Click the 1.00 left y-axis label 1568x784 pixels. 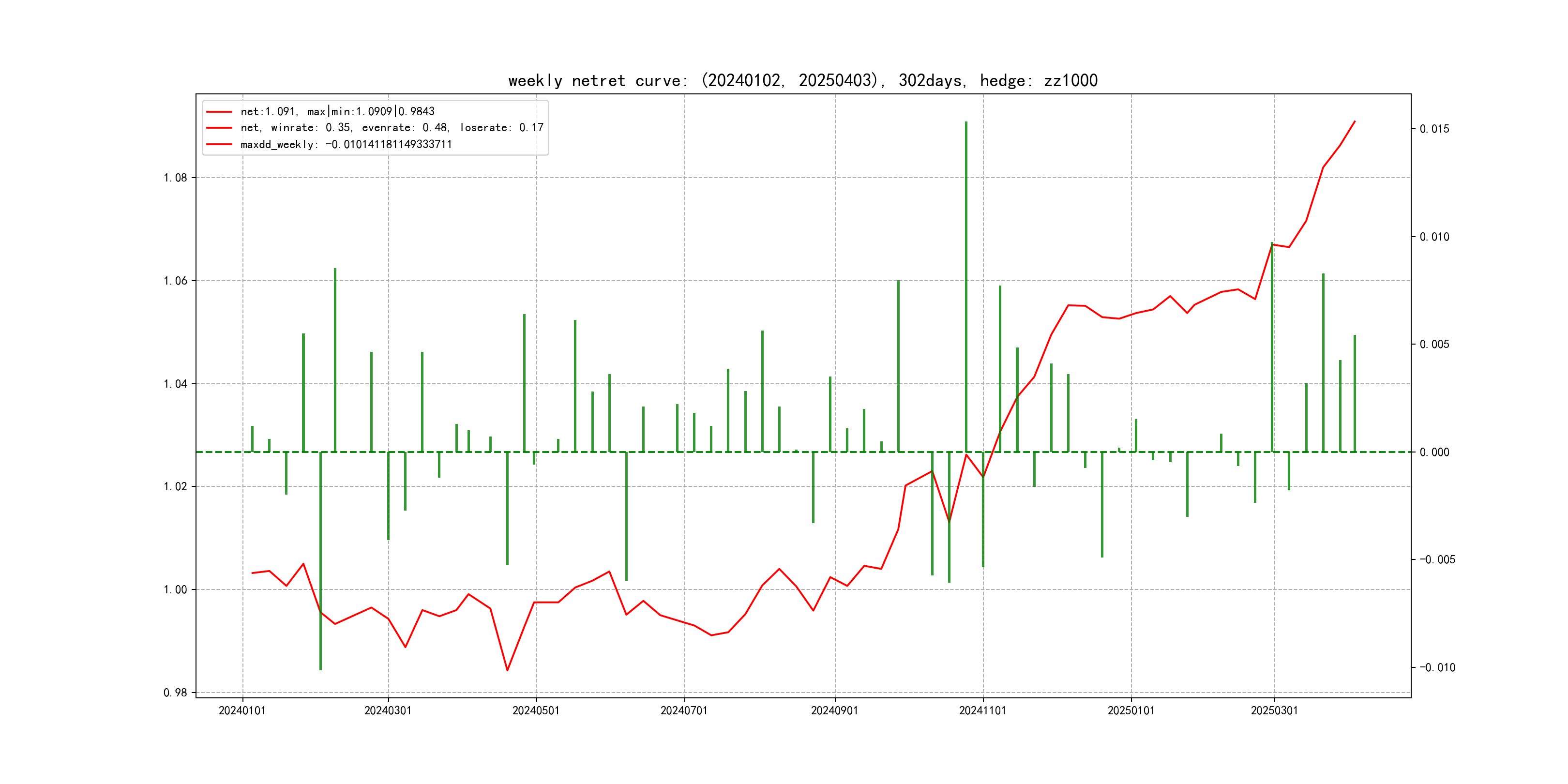tap(175, 589)
